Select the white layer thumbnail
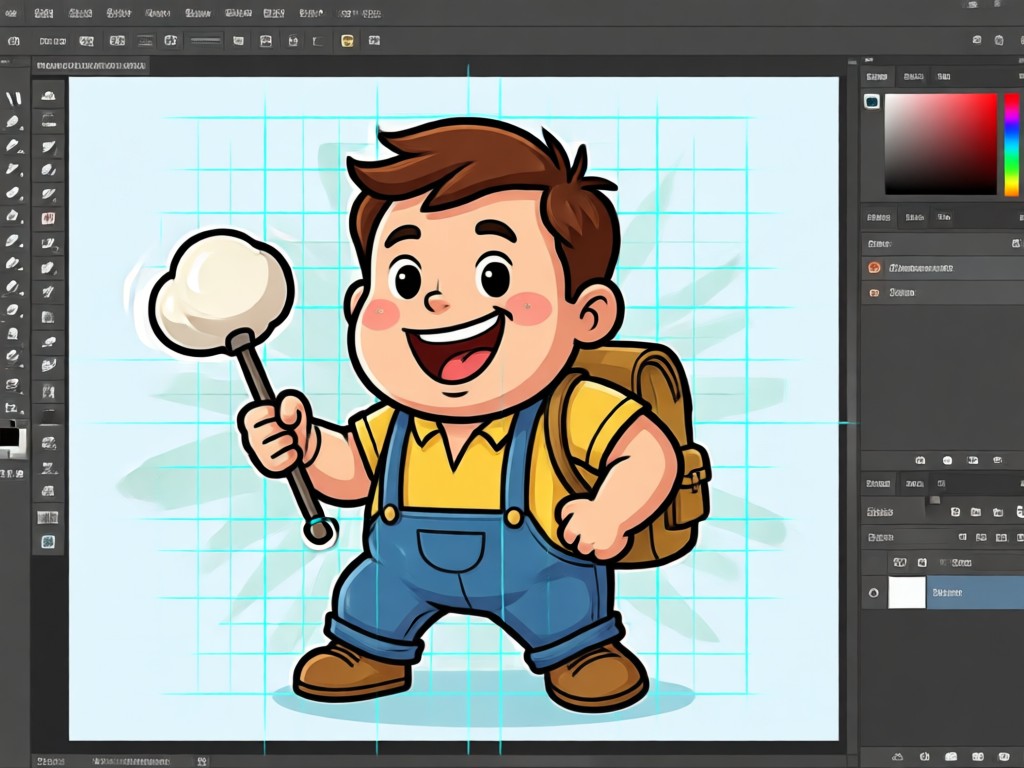The image size is (1024, 768). pos(907,592)
